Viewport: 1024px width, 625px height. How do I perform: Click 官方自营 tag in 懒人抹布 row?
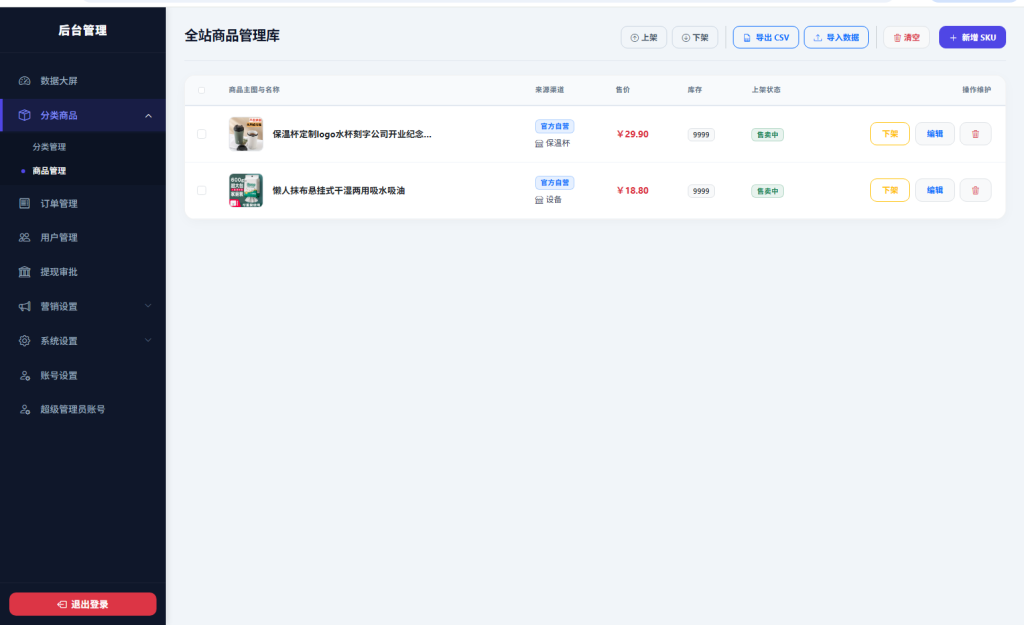[x=554, y=182]
